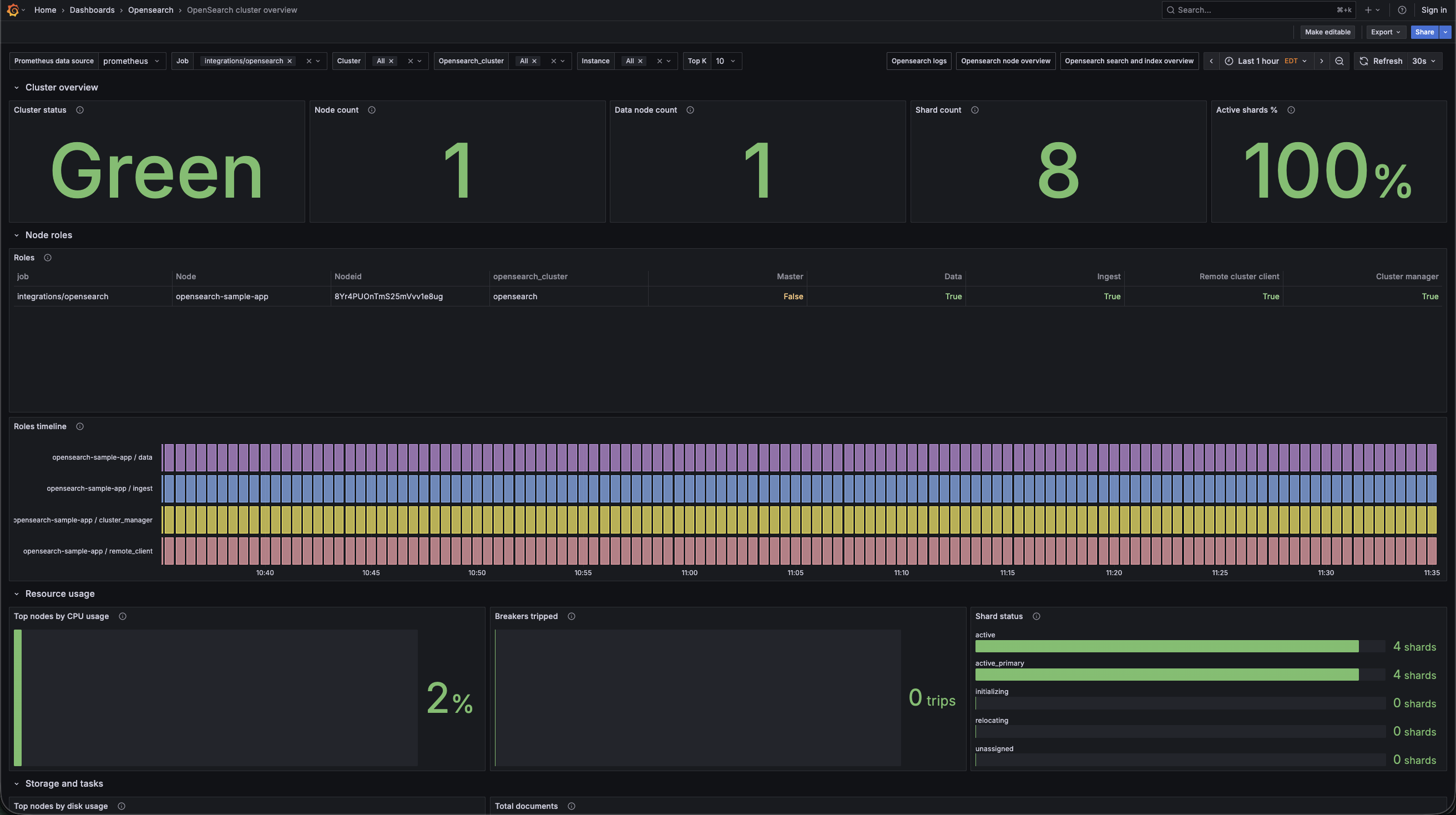Go to previous time range arrow
The height and width of the screenshot is (815, 1456).
pyautogui.click(x=1211, y=61)
